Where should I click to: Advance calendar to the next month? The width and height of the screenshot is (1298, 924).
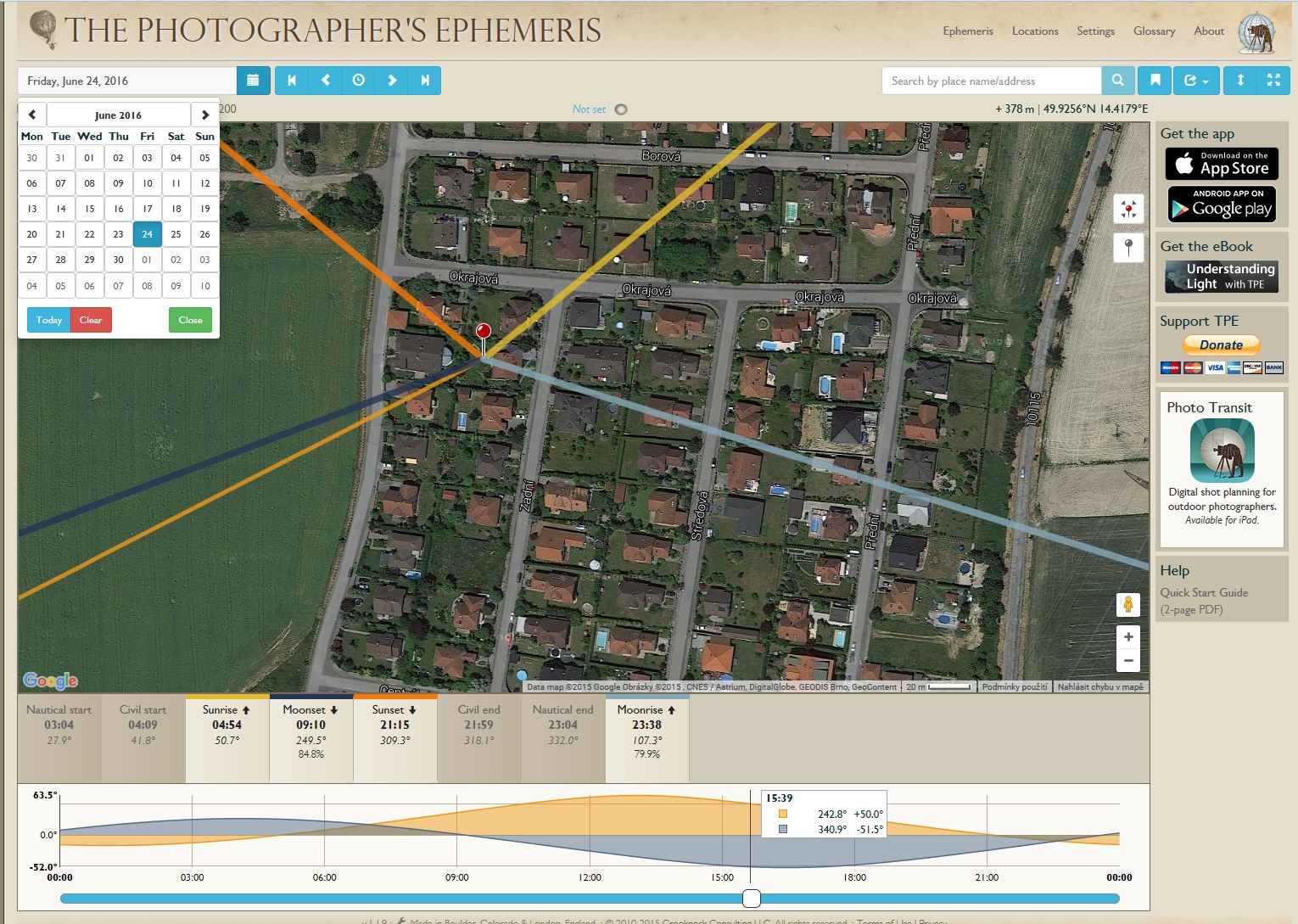point(205,115)
